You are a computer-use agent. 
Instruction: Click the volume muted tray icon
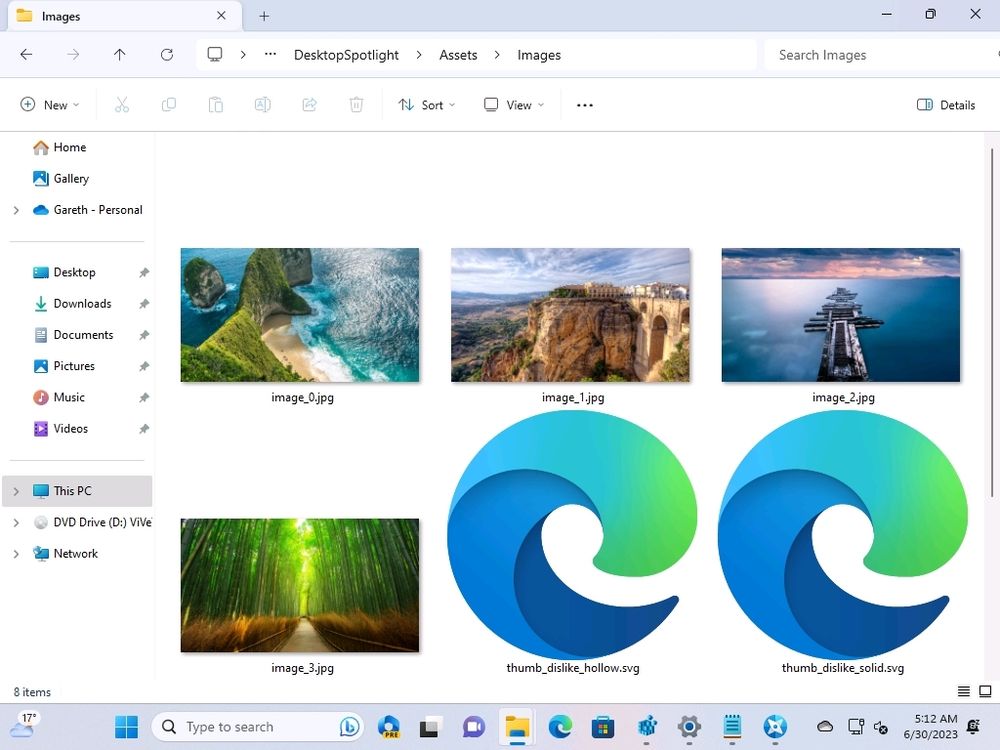coord(881,727)
